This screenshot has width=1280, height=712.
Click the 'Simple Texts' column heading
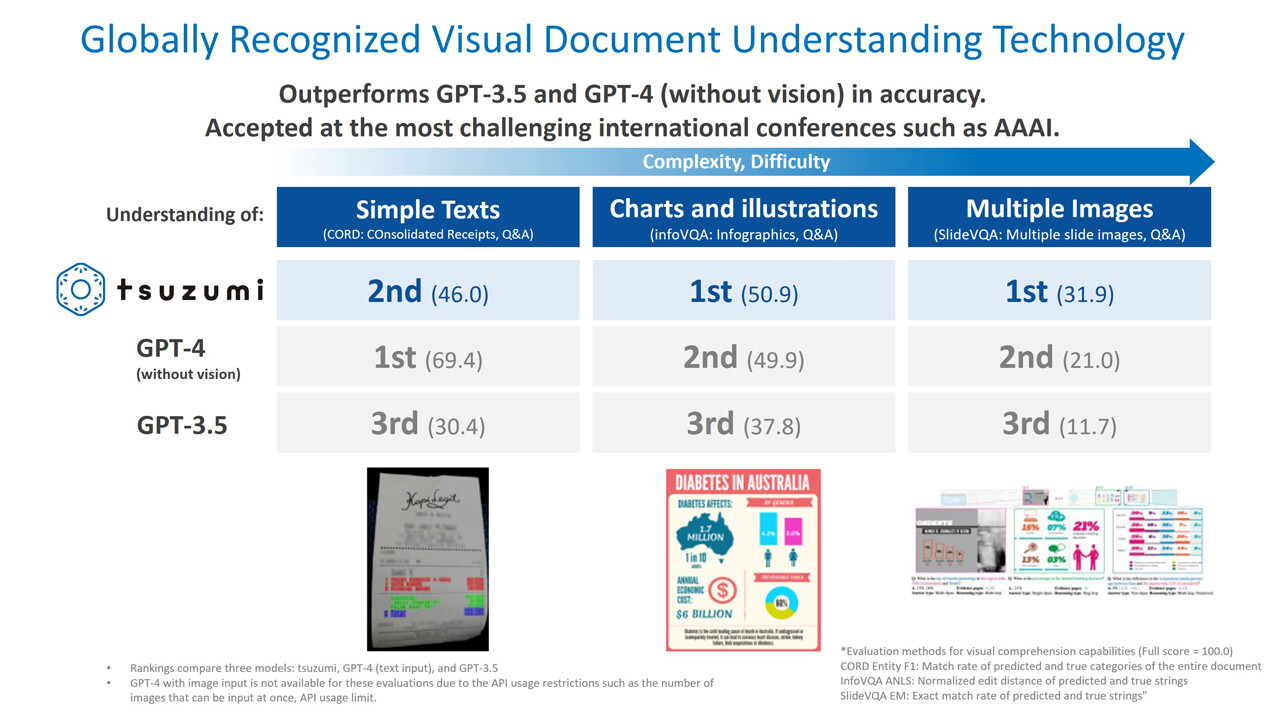pyautogui.click(x=428, y=209)
